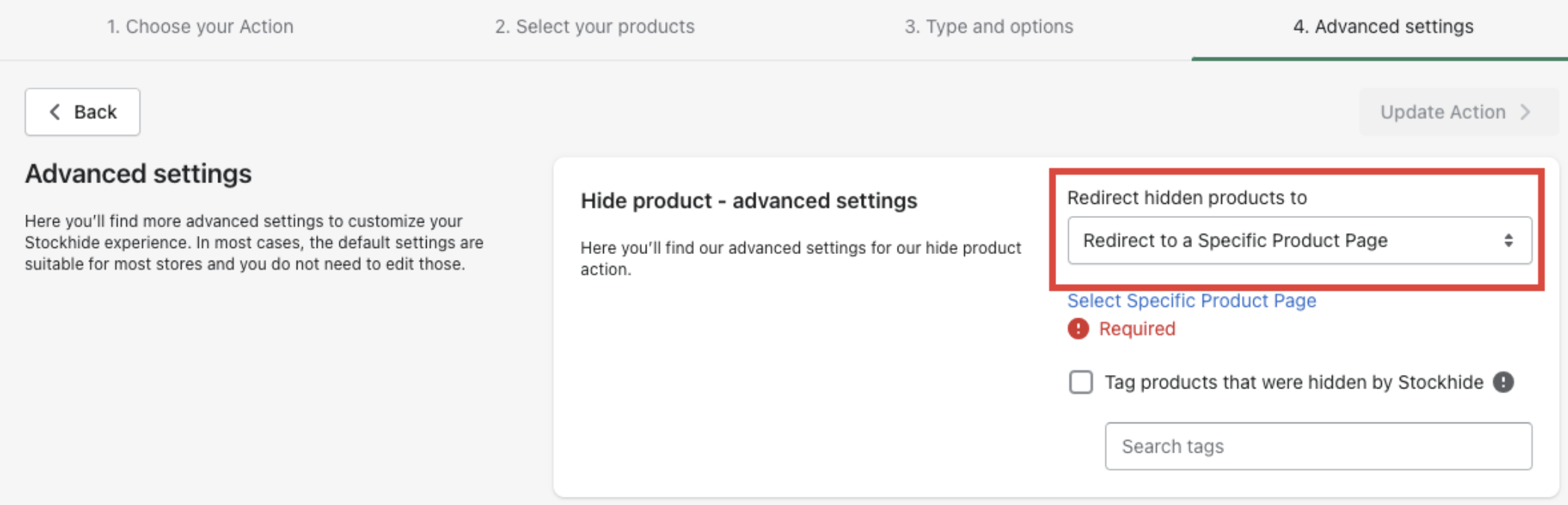
Task: Click the up-down arrows on the redirect select
Action: click(1508, 241)
